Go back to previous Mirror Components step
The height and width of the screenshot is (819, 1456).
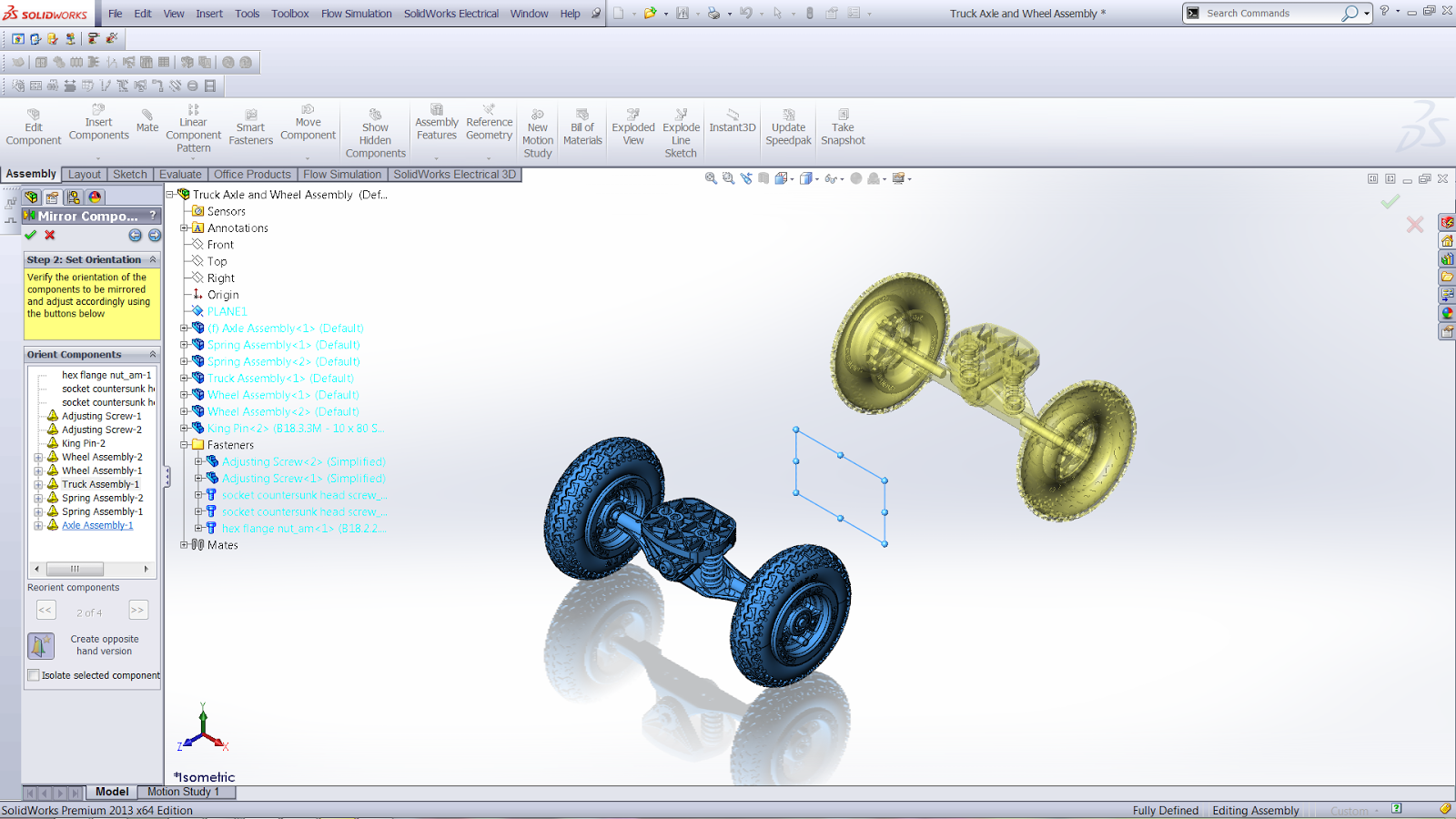coord(135,235)
